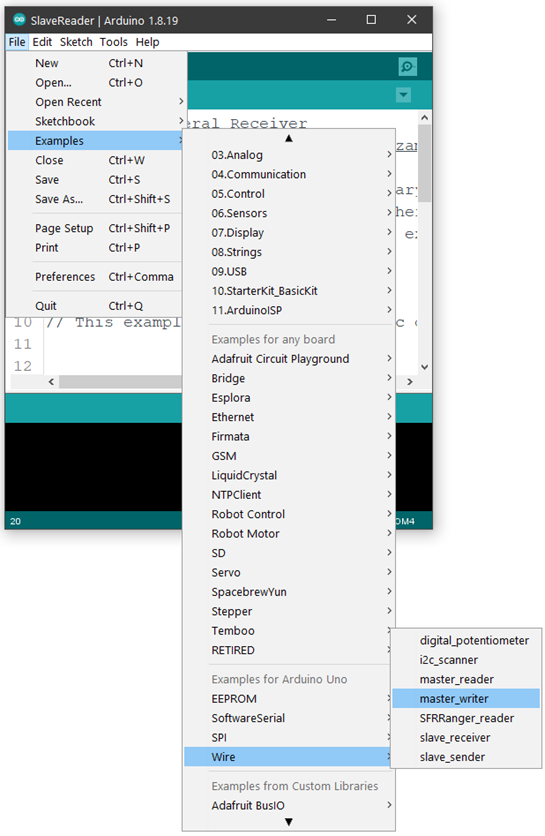The width and height of the screenshot is (545, 836).
Task: Load slave_receiver example
Action: tap(466, 738)
